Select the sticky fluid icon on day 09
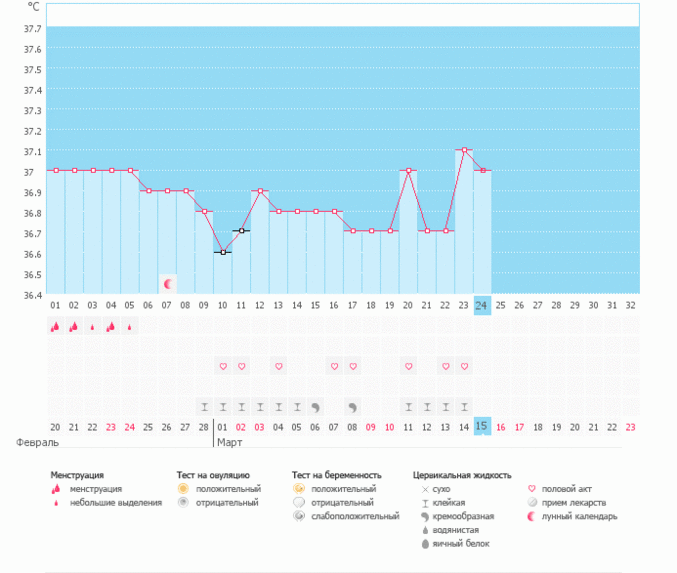Viewport: 677px width, 573px height. 204,407
